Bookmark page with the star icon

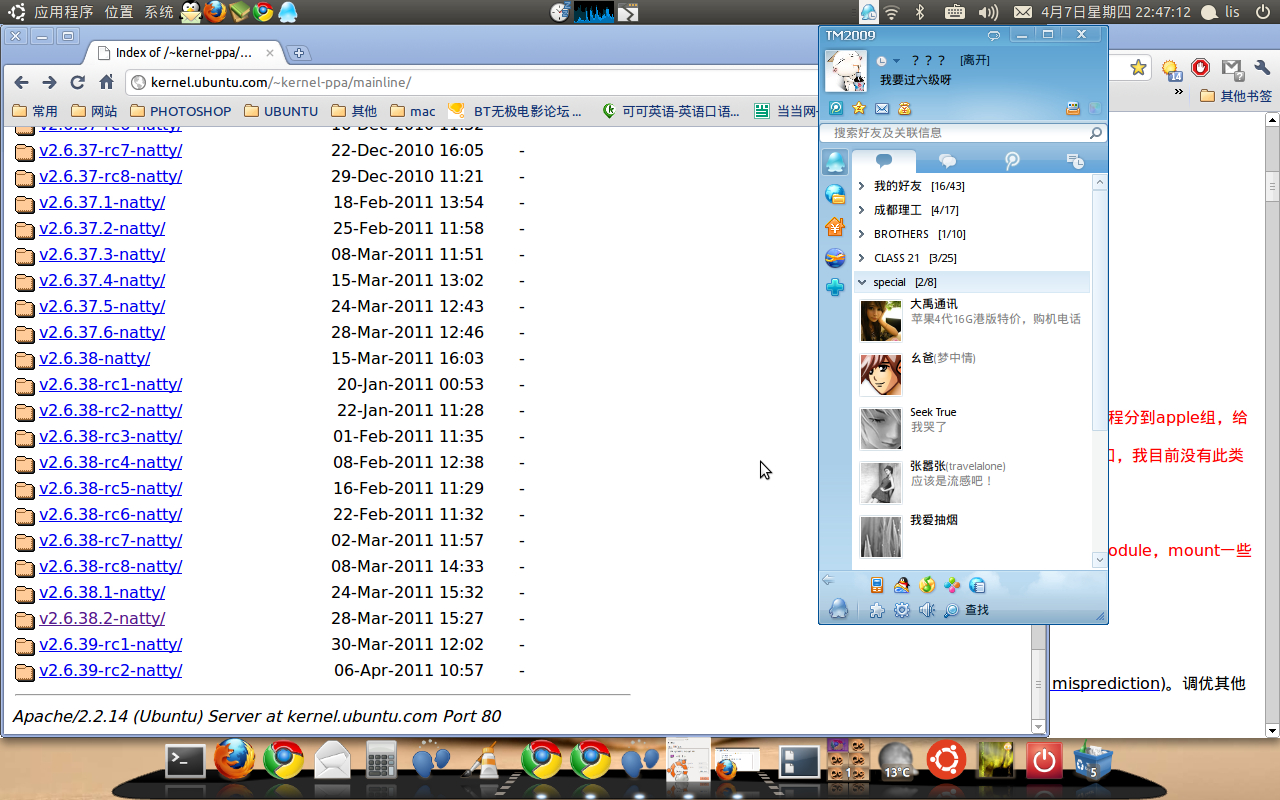1138,68
